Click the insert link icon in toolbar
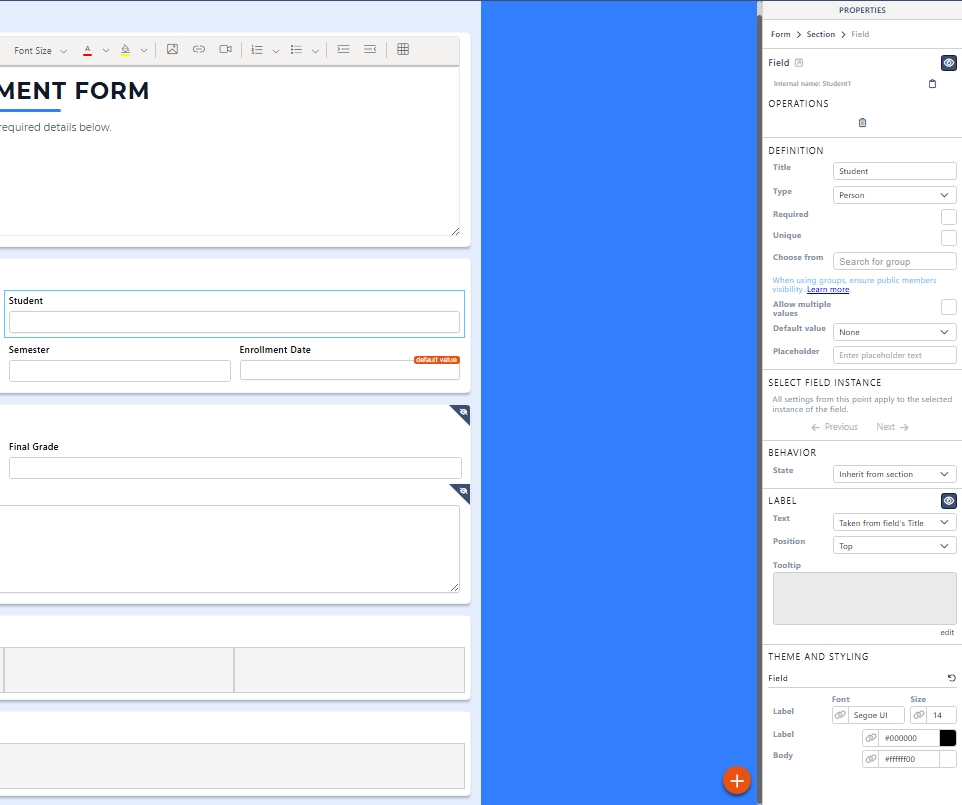The height and width of the screenshot is (805, 962). [x=199, y=49]
